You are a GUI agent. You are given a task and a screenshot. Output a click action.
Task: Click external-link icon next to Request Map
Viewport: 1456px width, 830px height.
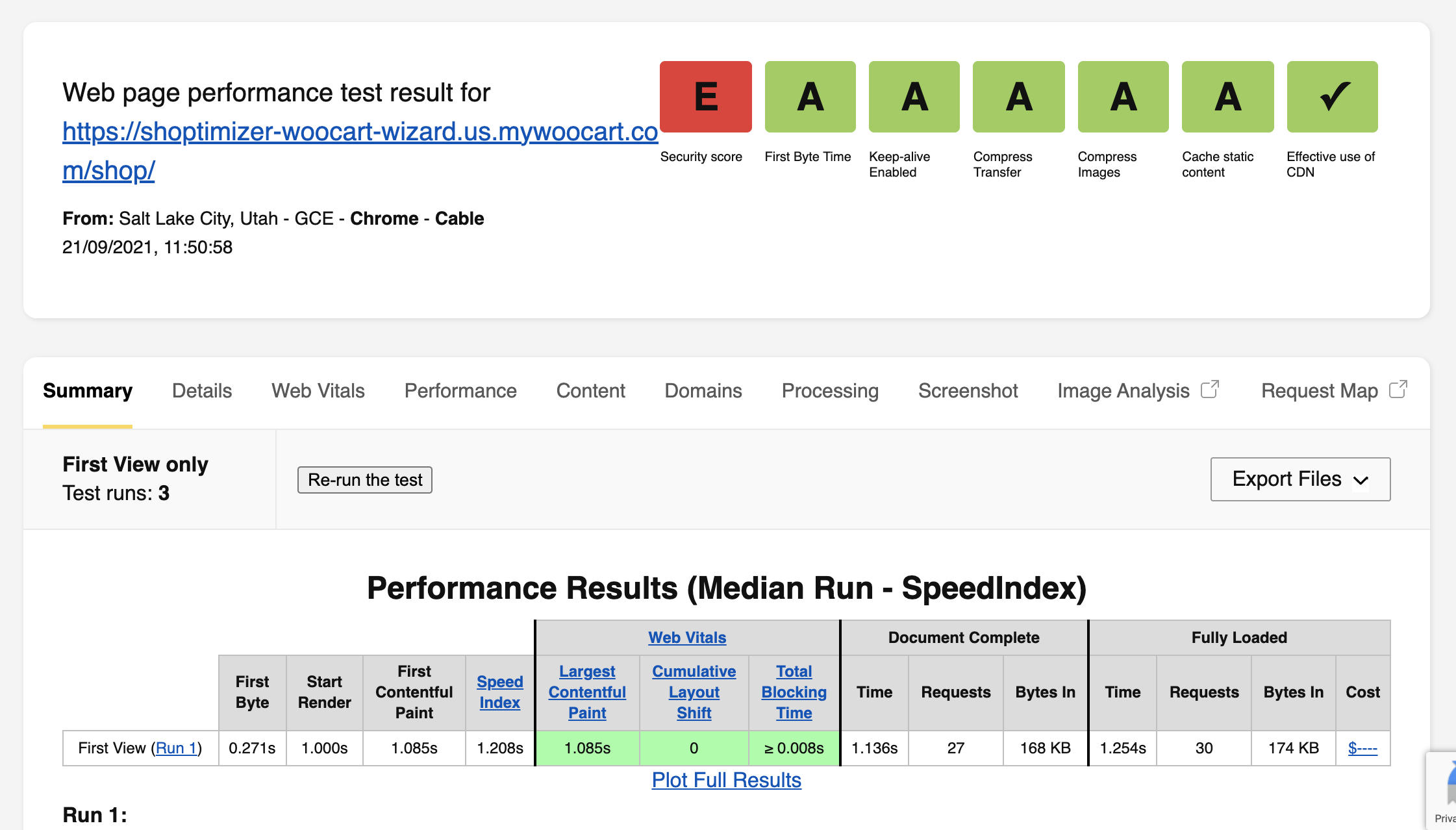click(x=1398, y=389)
